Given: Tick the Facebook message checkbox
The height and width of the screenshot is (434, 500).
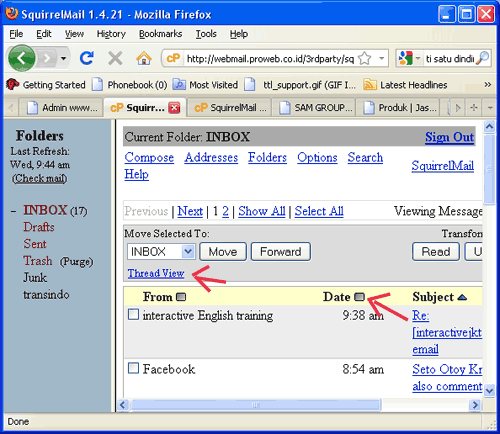Looking at the screenshot, I should (x=133, y=368).
